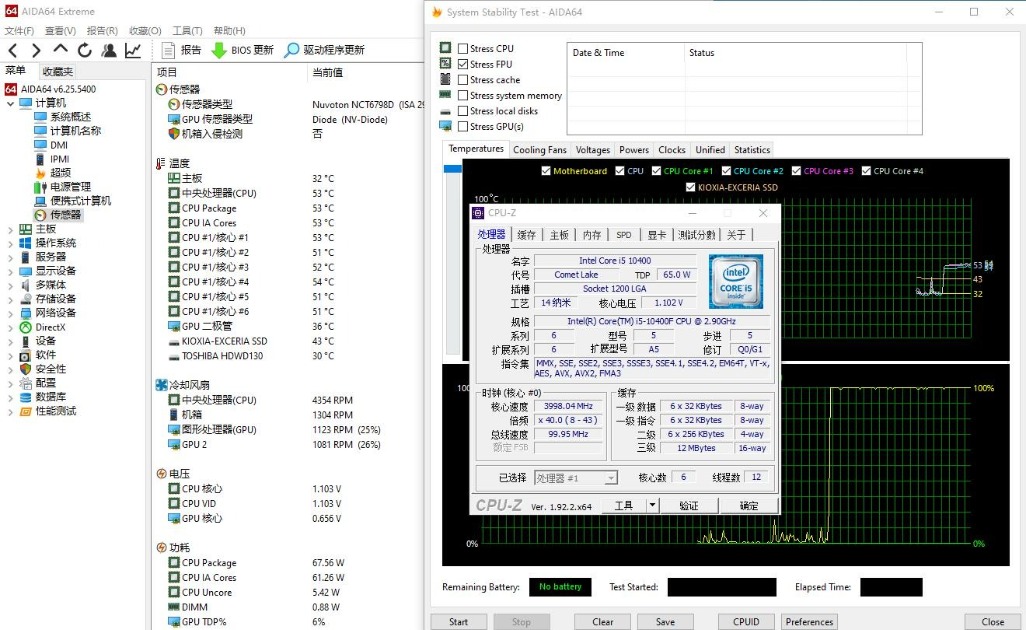Image resolution: width=1026 pixels, height=630 pixels.
Task: Click the CPUID button
Action: point(747,622)
